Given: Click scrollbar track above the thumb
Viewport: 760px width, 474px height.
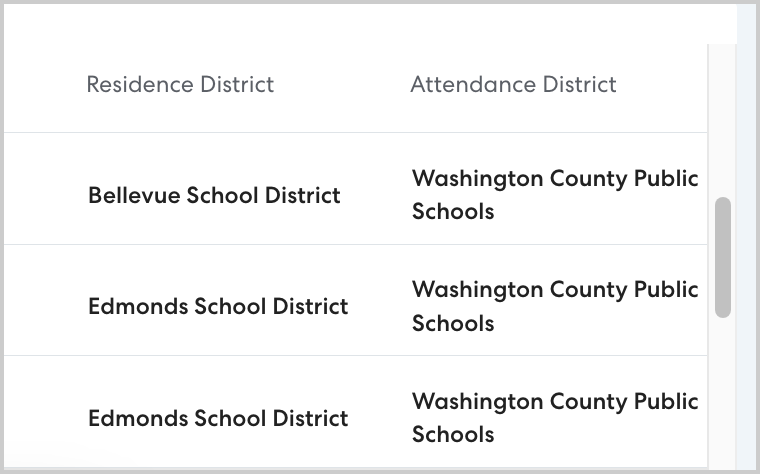Looking at the screenshot, I should tap(723, 120).
